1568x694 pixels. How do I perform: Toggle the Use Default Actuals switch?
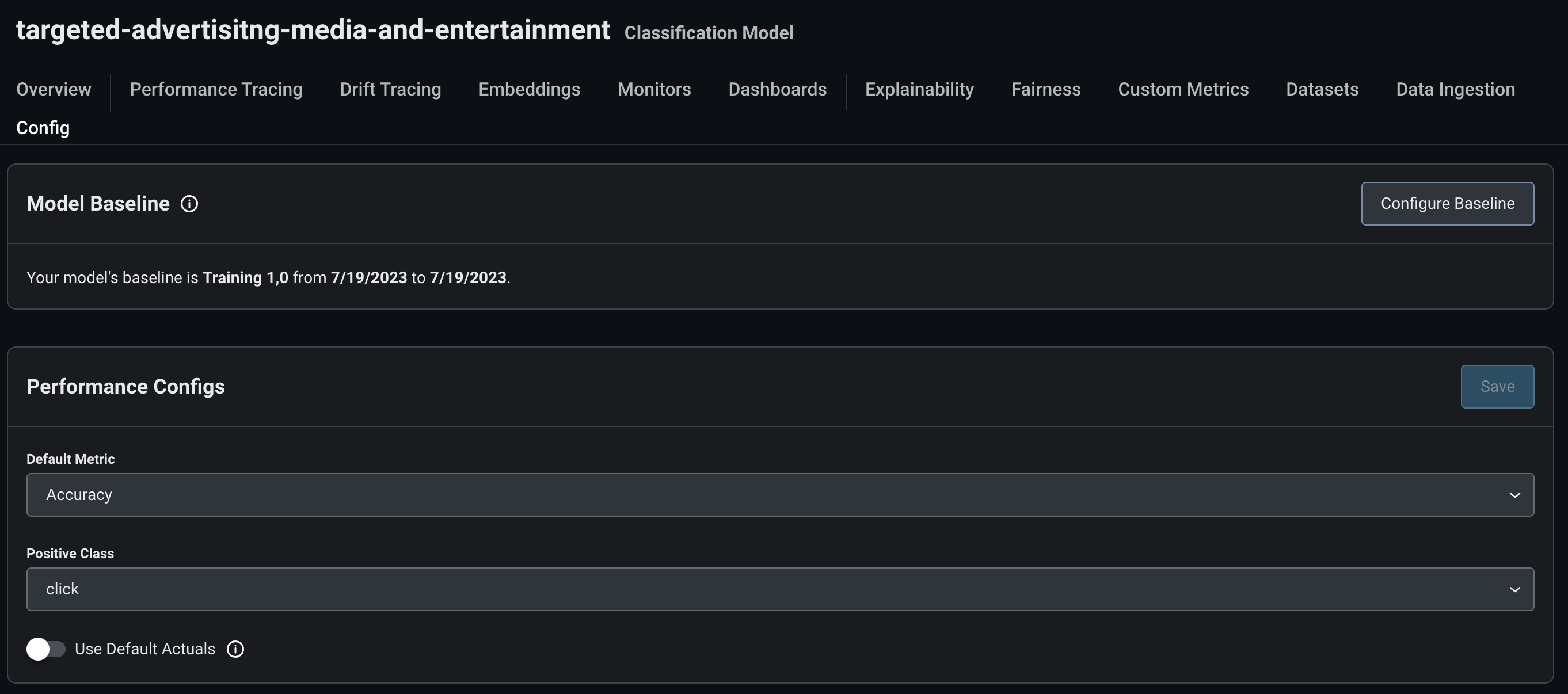[x=45, y=650]
